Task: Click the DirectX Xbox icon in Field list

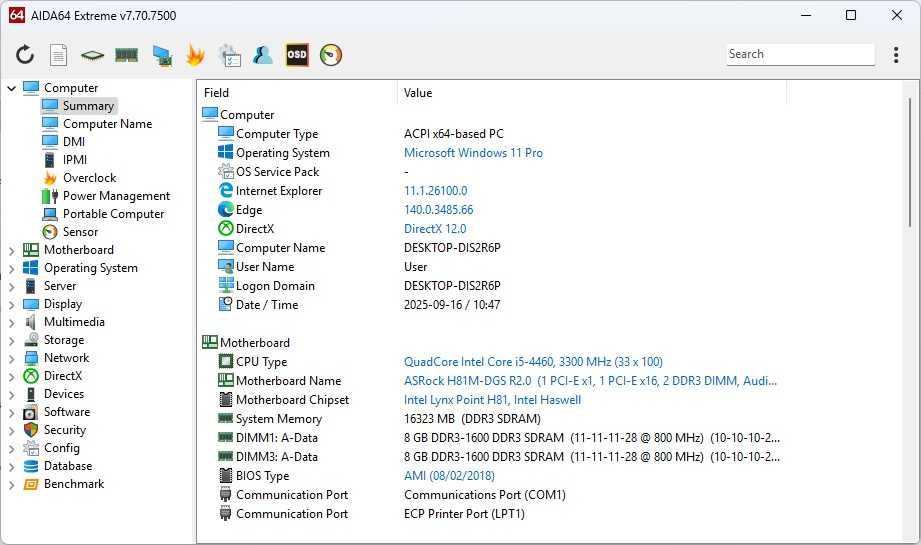Action: tap(226, 228)
